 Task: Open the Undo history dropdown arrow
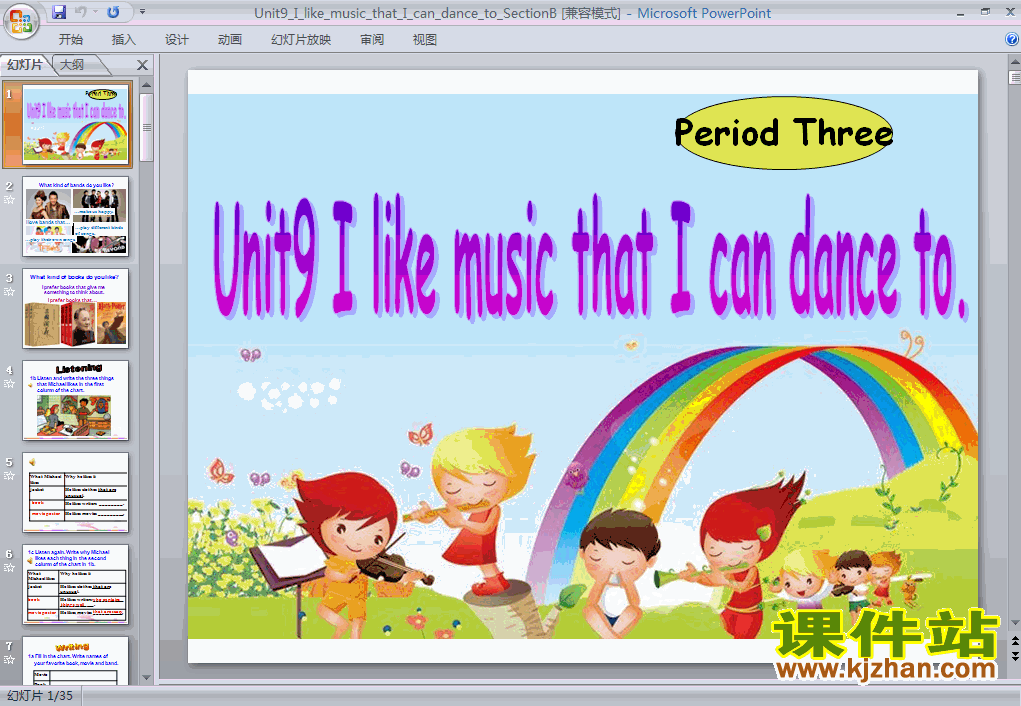click(95, 12)
